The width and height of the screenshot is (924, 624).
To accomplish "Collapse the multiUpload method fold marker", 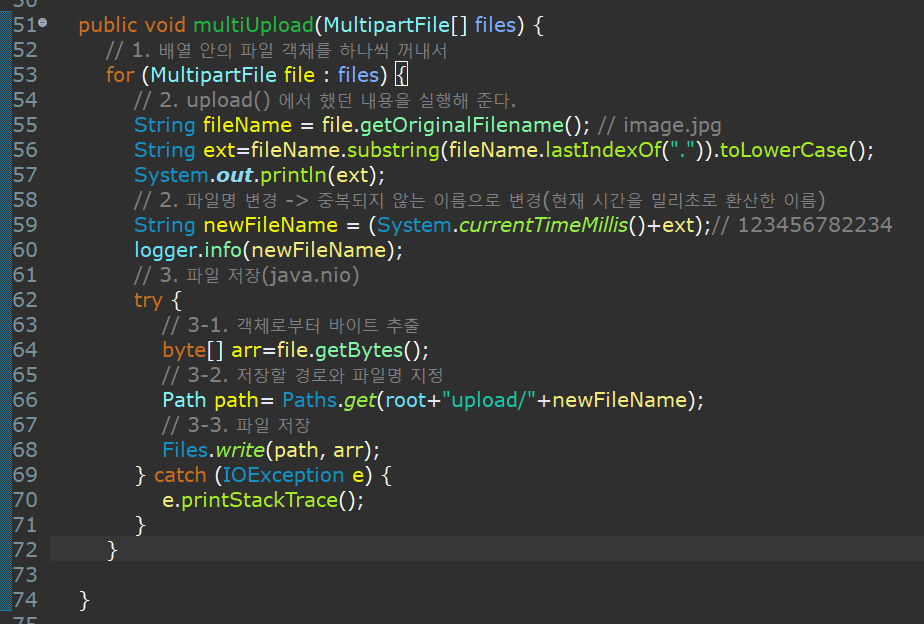I will click(x=42, y=23).
